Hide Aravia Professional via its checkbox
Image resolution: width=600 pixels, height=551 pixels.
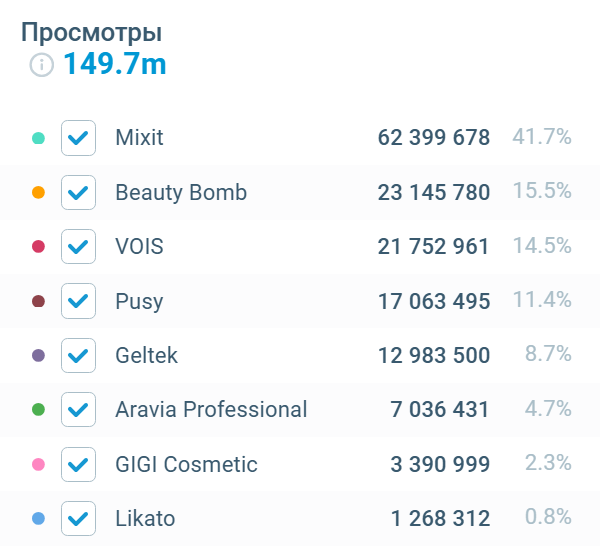(78, 409)
